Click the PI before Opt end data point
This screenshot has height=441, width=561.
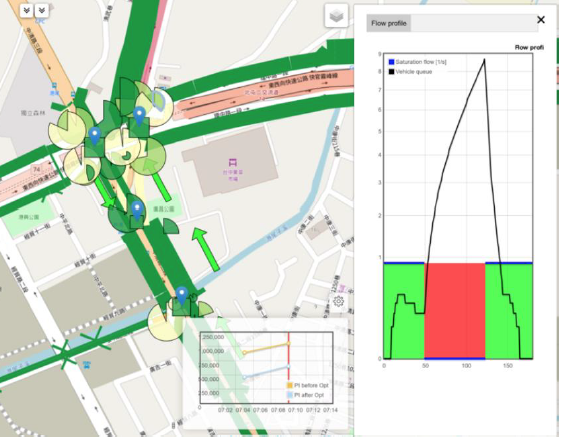(x=288, y=343)
